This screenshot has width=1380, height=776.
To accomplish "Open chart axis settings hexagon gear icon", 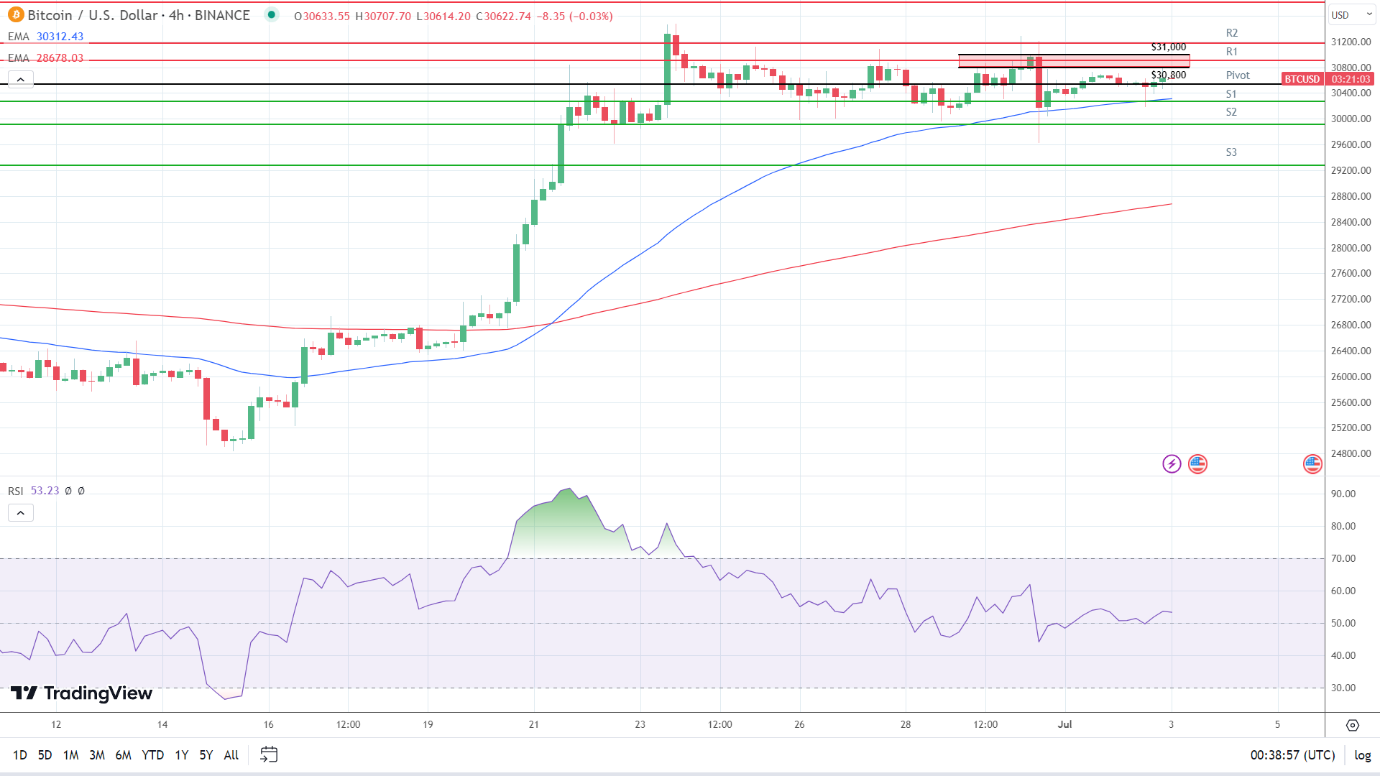I will [x=1352, y=725].
